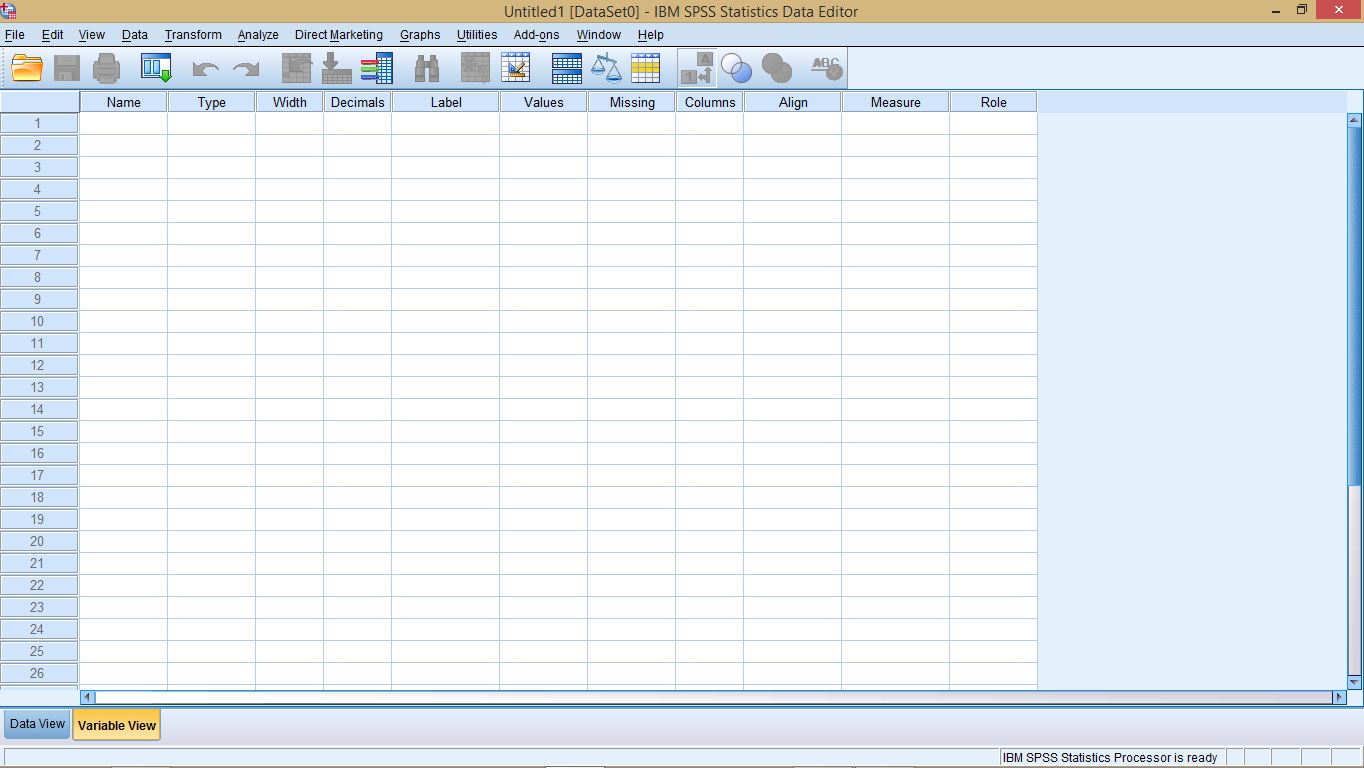The width and height of the screenshot is (1364, 768).
Task: Click the Save file toolbar icon
Action: [67, 68]
